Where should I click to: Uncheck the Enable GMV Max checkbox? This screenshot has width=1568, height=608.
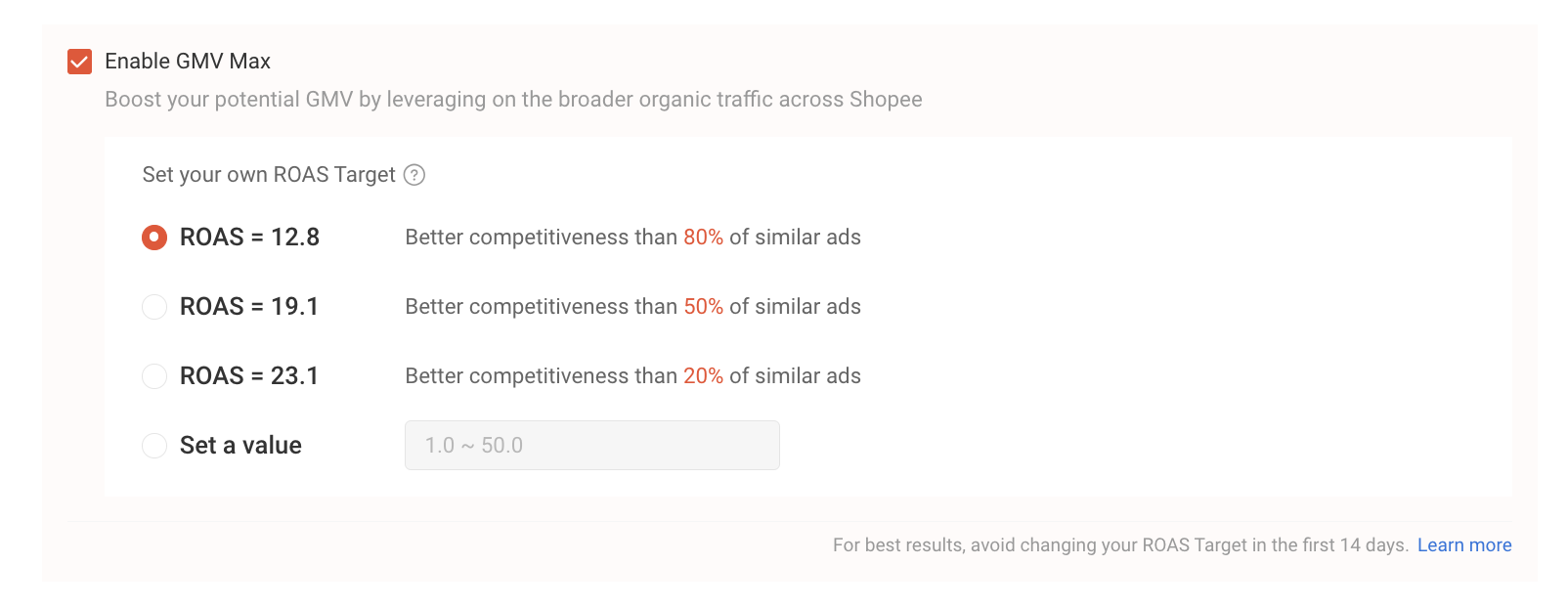pyautogui.click(x=79, y=62)
